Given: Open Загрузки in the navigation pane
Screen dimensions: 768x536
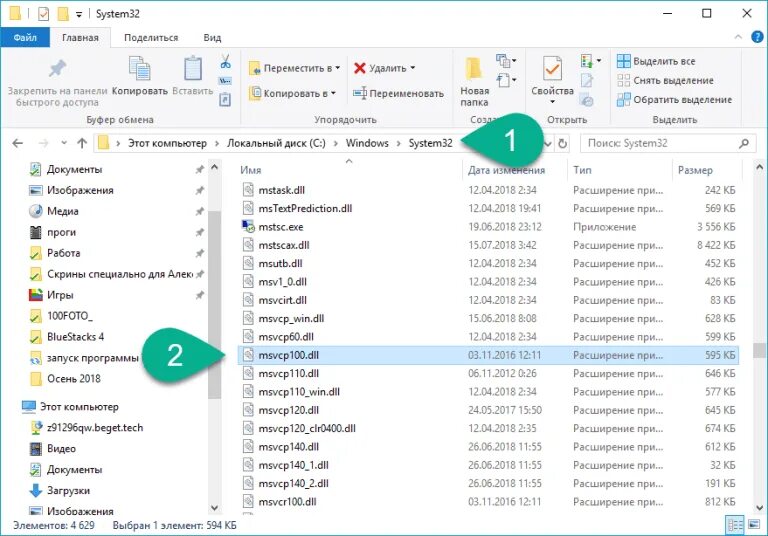Looking at the screenshot, I should point(68,490).
